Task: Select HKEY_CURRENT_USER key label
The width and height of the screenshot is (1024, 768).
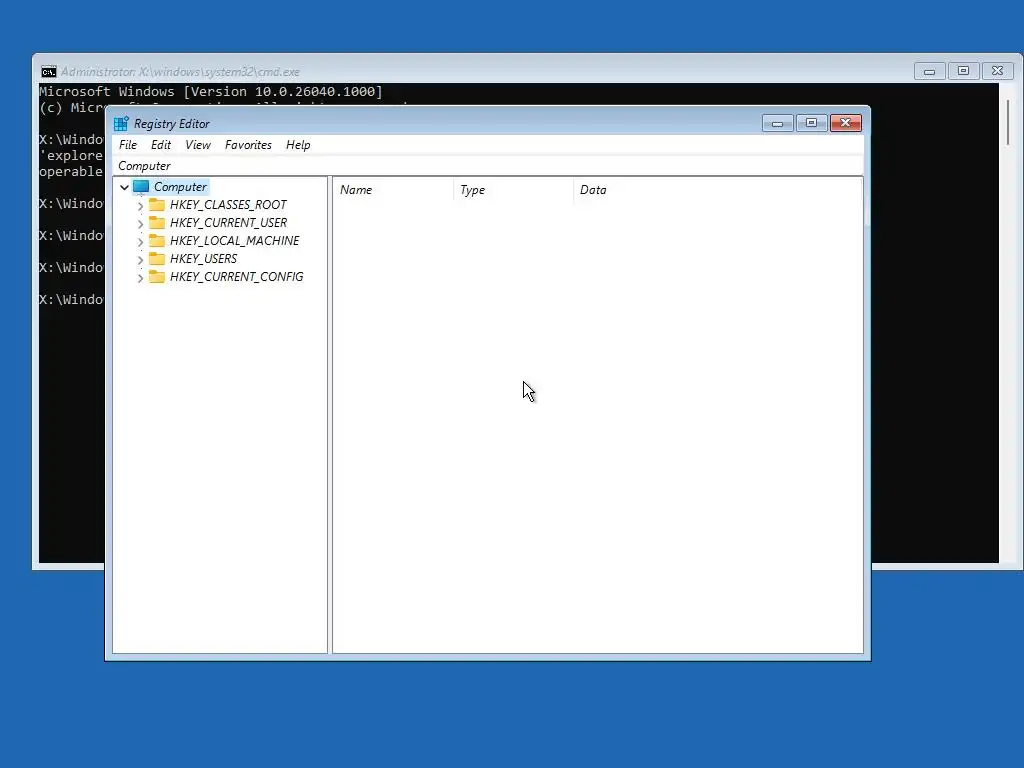Action: click(x=228, y=223)
